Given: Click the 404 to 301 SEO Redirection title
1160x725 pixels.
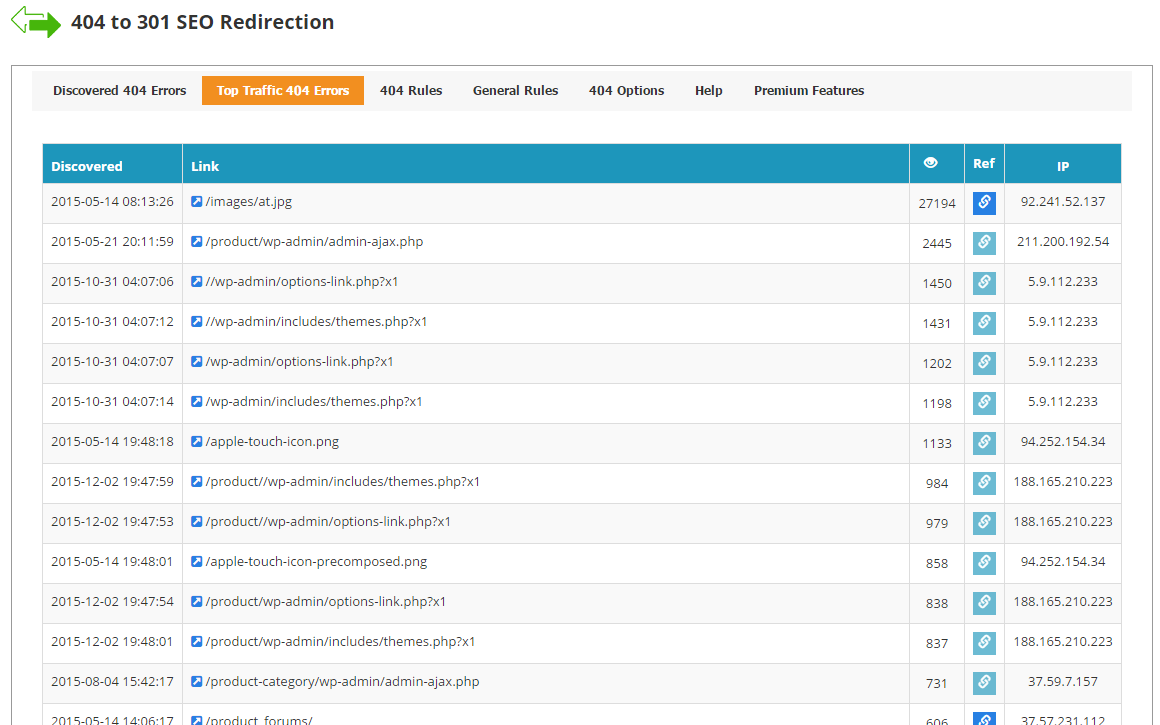Looking at the screenshot, I should pyautogui.click(x=203, y=22).
